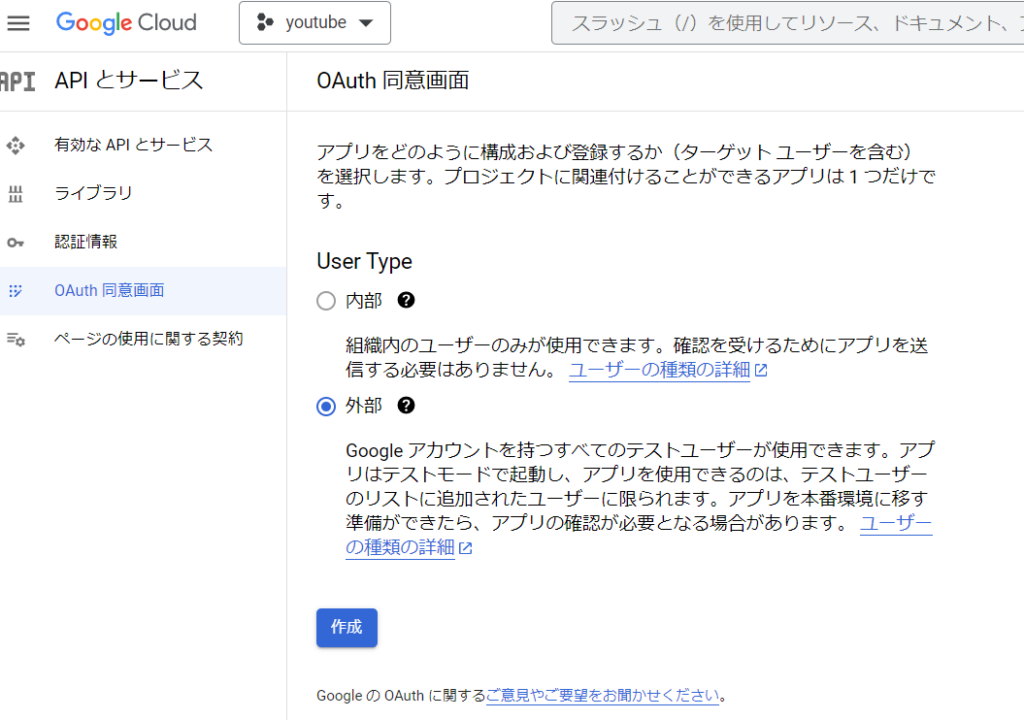Open the youtube project selector dropdown

click(x=315, y=23)
